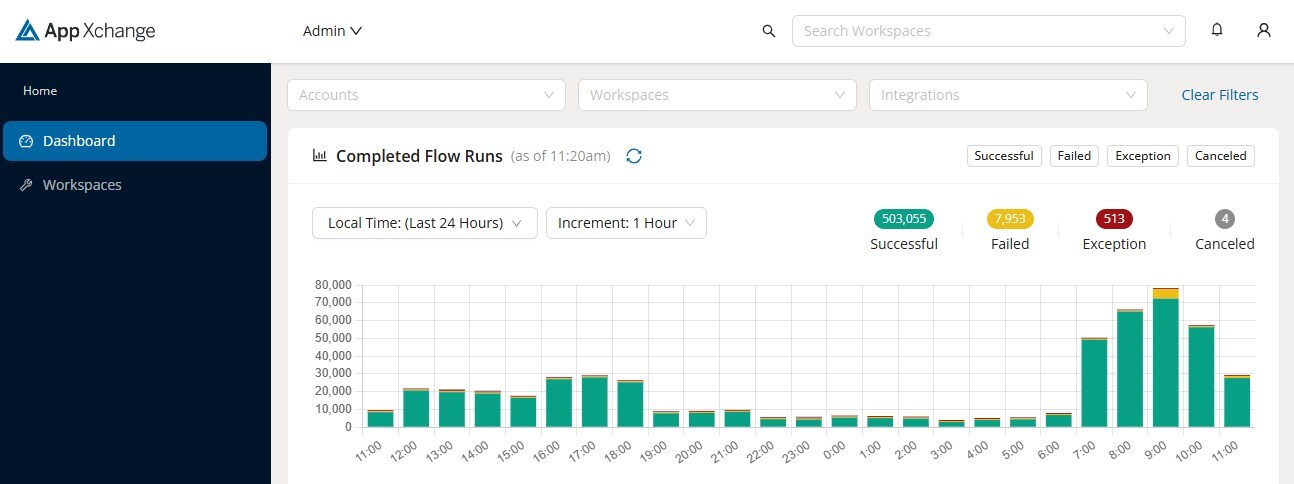Click into the Search Workspaces field
Viewport: 1294px width, 484px height.
980,31
